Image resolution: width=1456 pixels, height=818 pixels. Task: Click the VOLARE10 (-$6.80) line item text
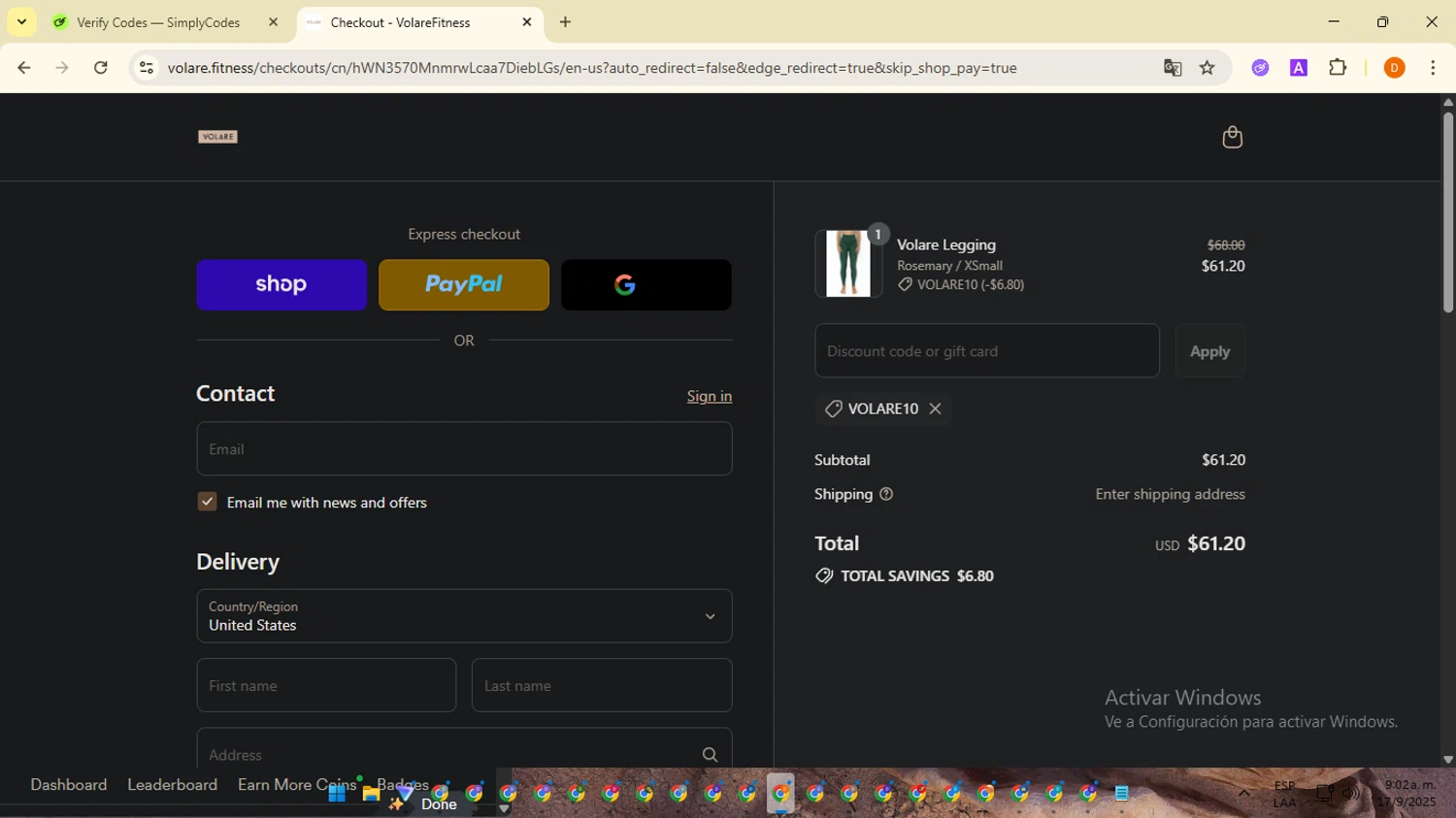tap(971, 284)
